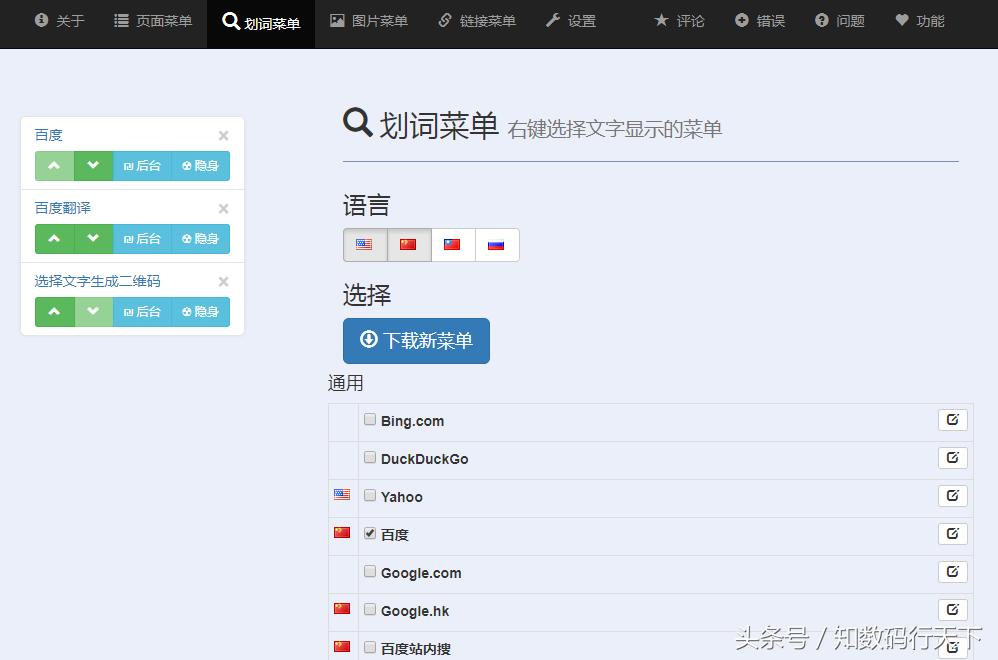Click the US flag language icon
Image resolution: width=998 pixels, height=660 pixels.
(364, 243)
